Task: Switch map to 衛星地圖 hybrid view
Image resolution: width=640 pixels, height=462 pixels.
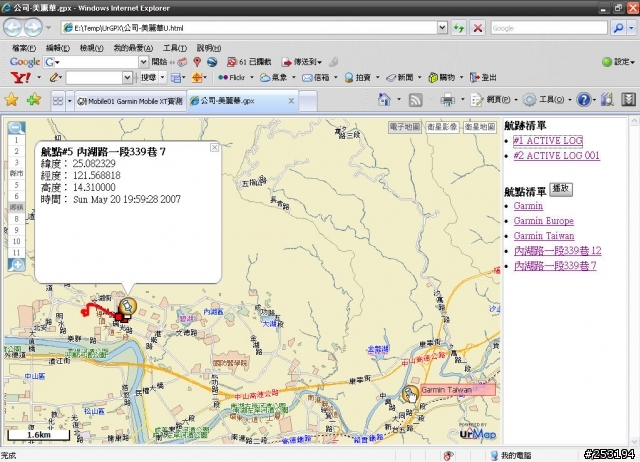Action: (x=480, y=127)
